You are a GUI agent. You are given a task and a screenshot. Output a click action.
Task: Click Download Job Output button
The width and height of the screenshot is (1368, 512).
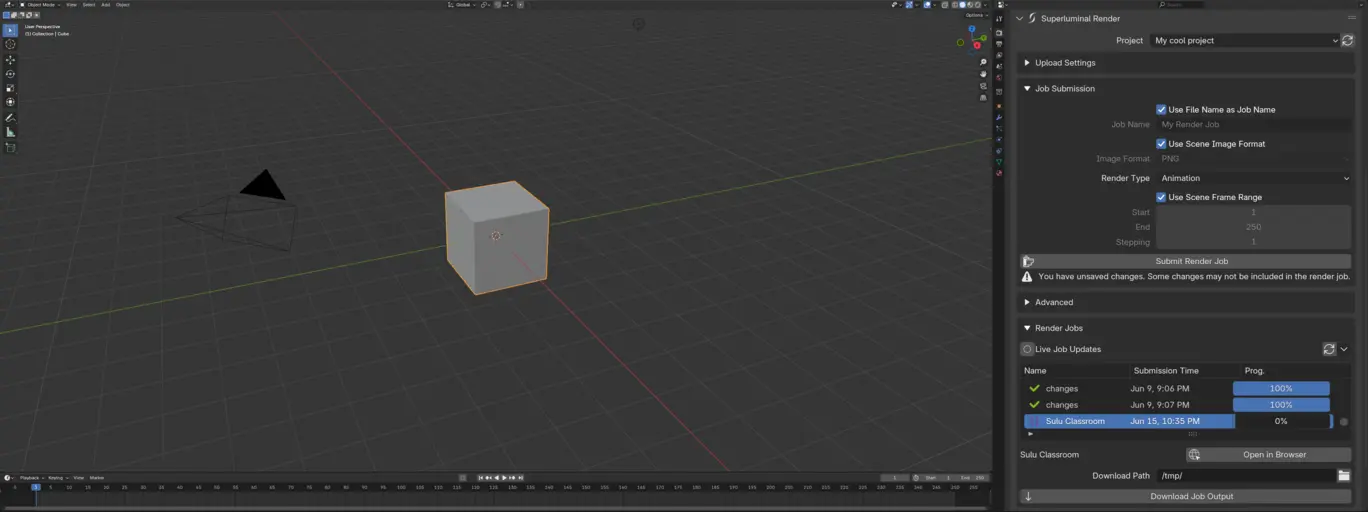[1186, 496]
